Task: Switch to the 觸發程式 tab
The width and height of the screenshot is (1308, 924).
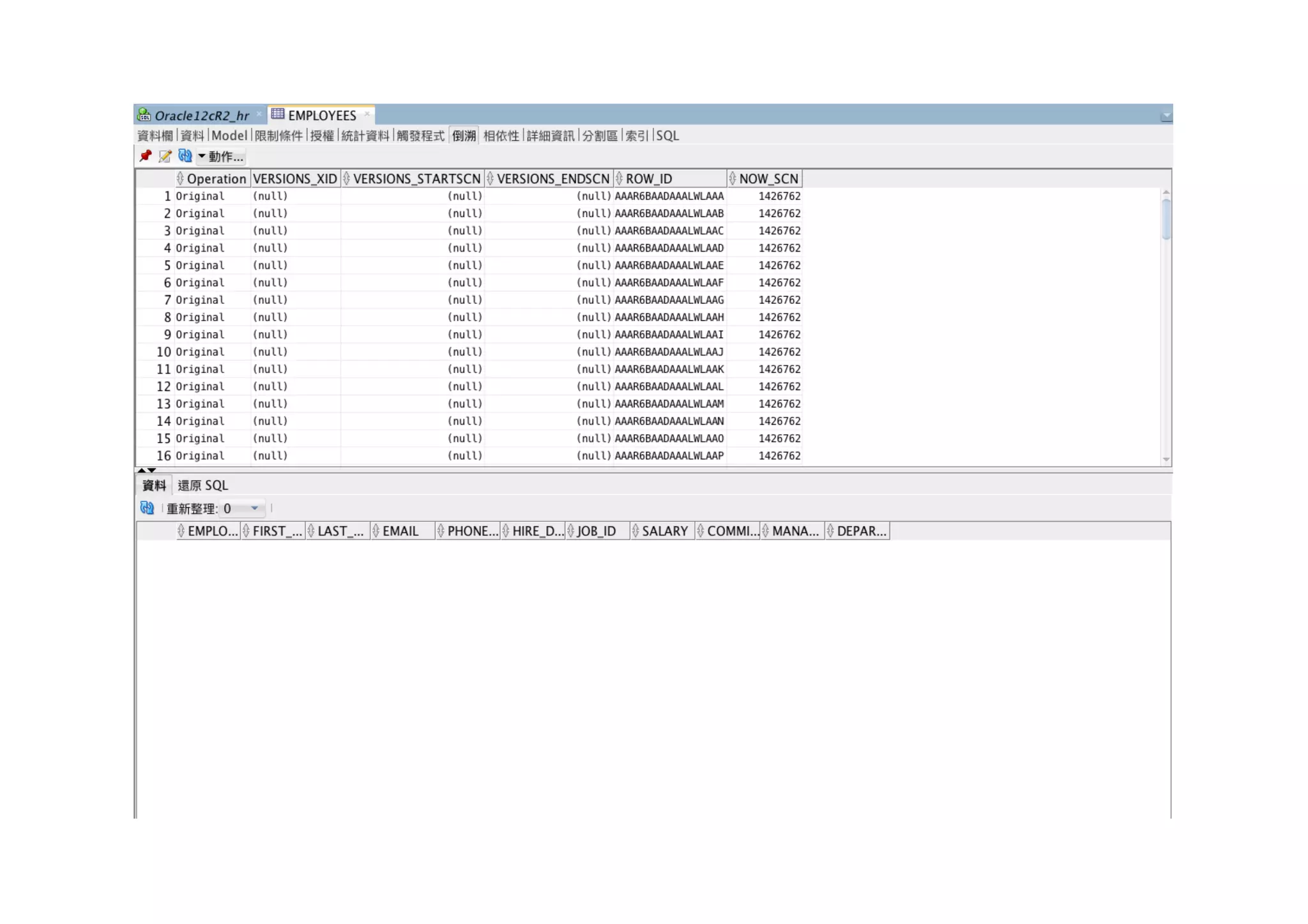Action: (420, 135)
